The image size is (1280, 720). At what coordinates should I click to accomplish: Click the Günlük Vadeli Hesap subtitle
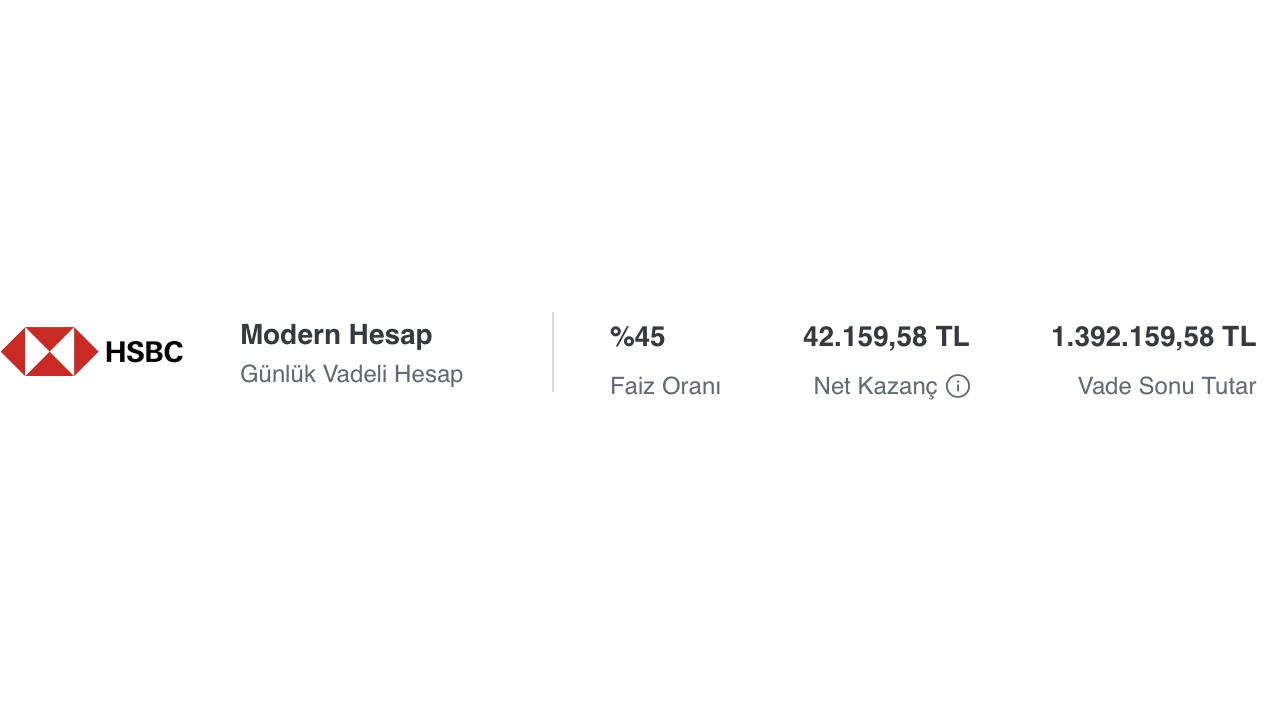[x=351, y=374]
